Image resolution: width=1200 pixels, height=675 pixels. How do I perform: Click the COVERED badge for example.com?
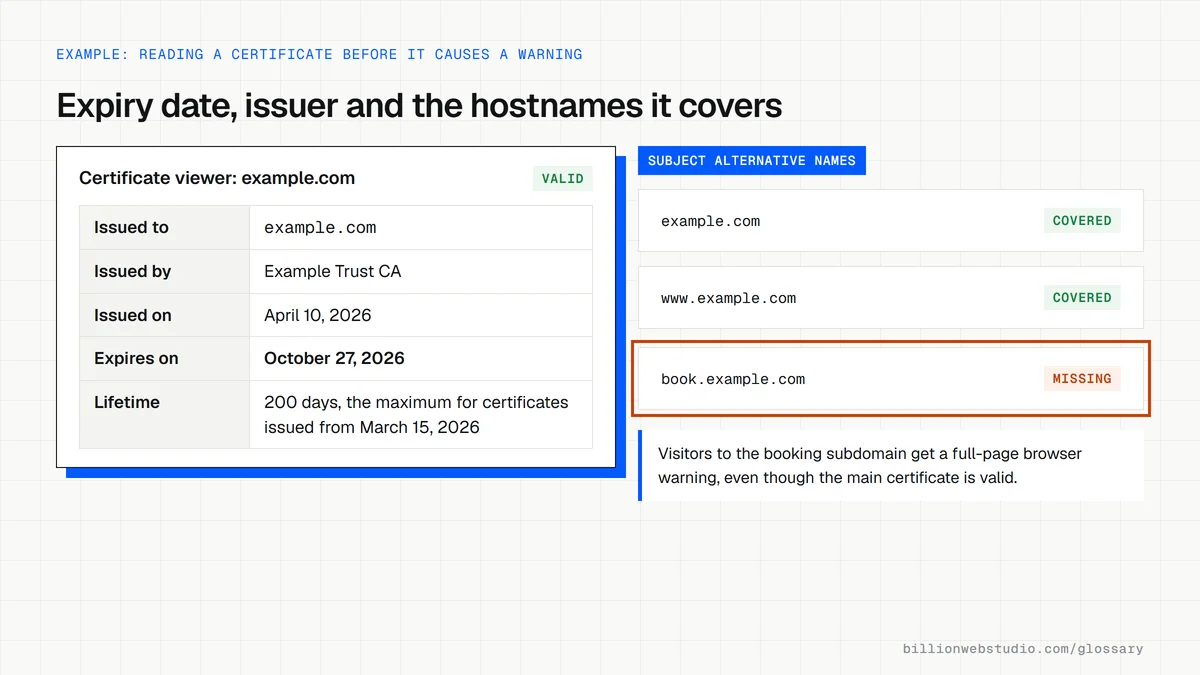coord(1082,220)
